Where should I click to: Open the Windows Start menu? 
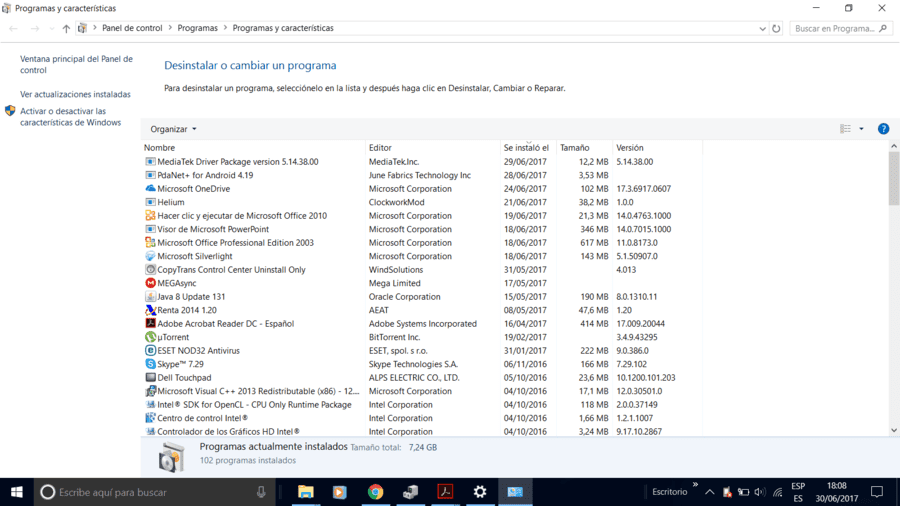pyautogui.click(x=17, y=492)
